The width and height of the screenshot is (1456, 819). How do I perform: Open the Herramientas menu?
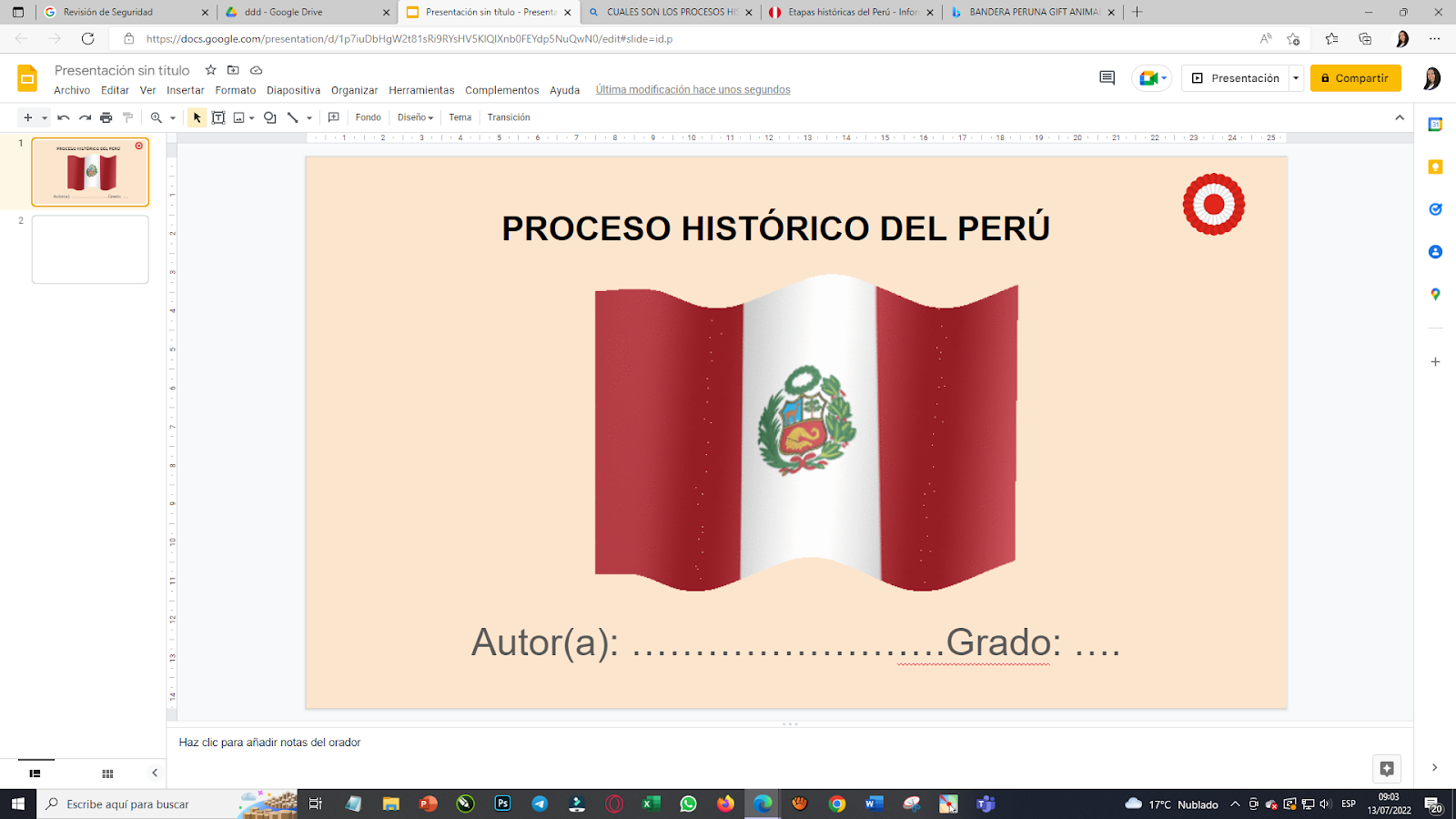[x=421, y=90]
